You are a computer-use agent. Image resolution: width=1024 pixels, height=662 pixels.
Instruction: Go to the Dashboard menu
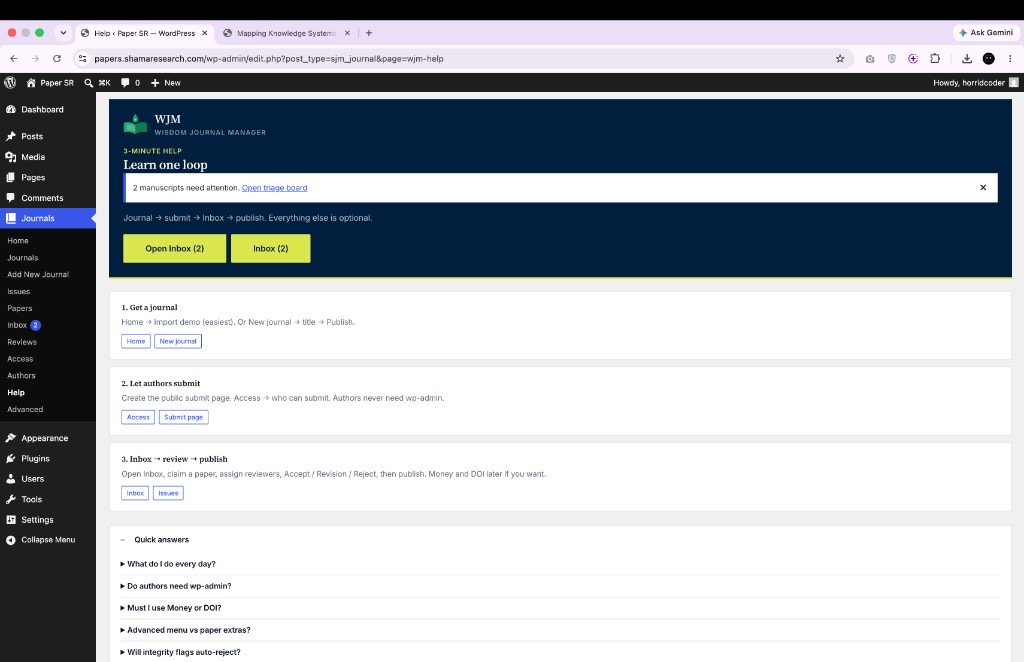42,110
